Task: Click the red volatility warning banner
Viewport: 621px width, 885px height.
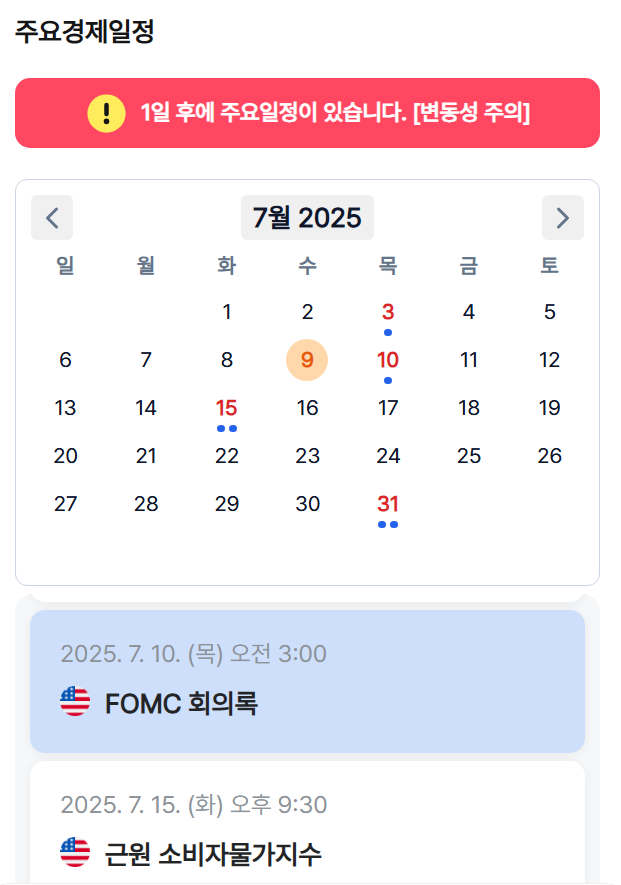Action: (307, 113)
